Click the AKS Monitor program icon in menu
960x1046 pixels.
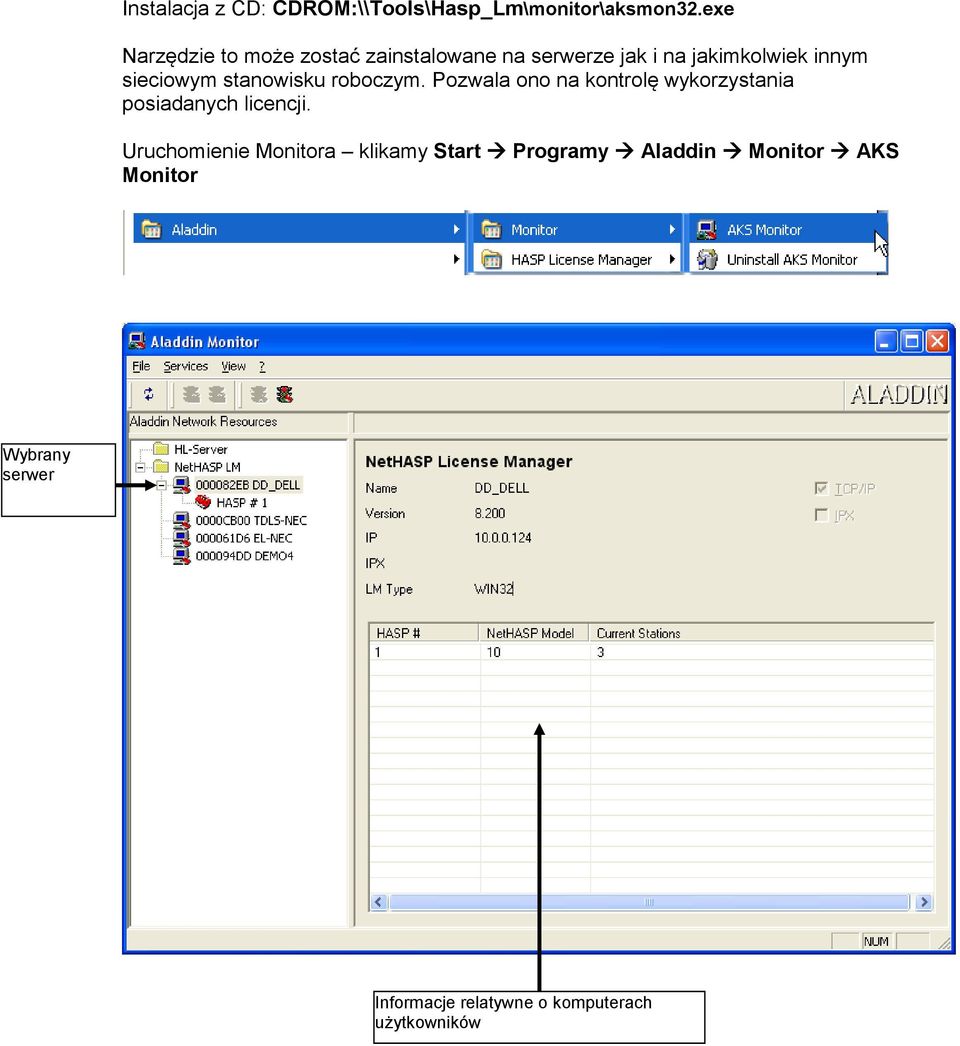click(706, 229)
